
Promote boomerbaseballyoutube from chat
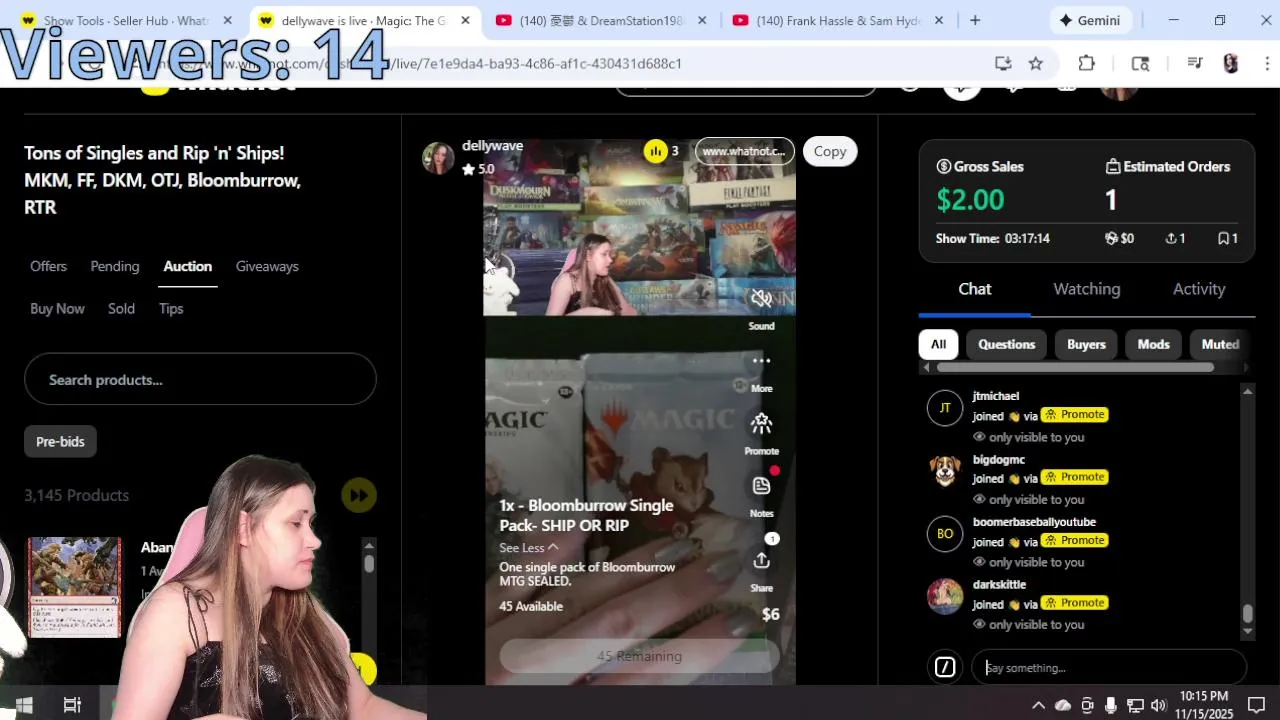point(1075,540)
